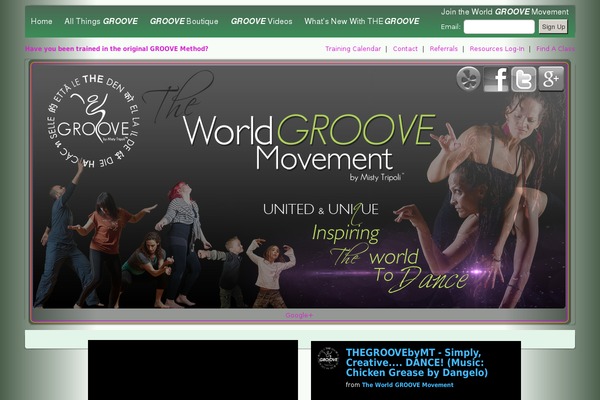Image resolution: width=600 pixels, height=400 pixels.
Task: Open 'Have you been trained' GROOVE Method link
Action: pyautogui.click(x=117, y=49)
